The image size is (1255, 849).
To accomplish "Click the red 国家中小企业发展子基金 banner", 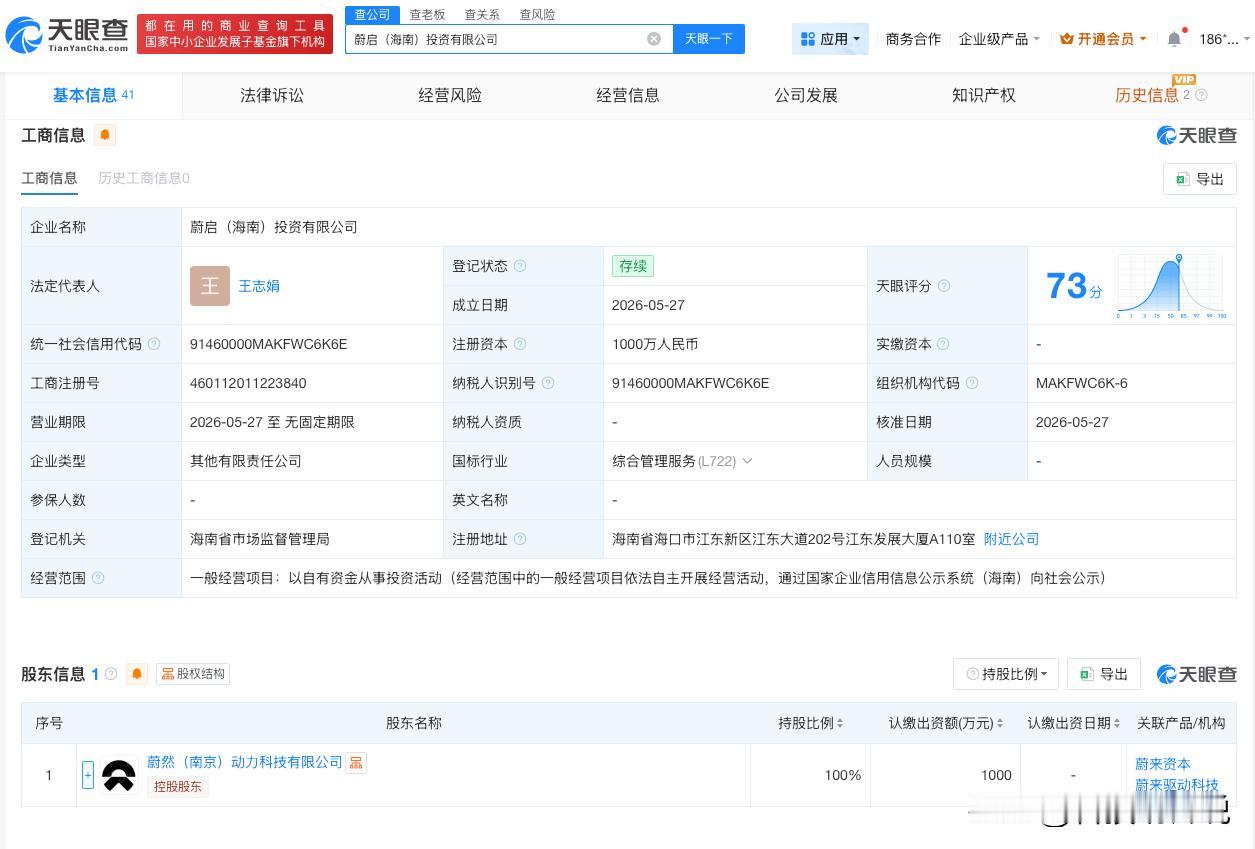I will pos(235,34).
